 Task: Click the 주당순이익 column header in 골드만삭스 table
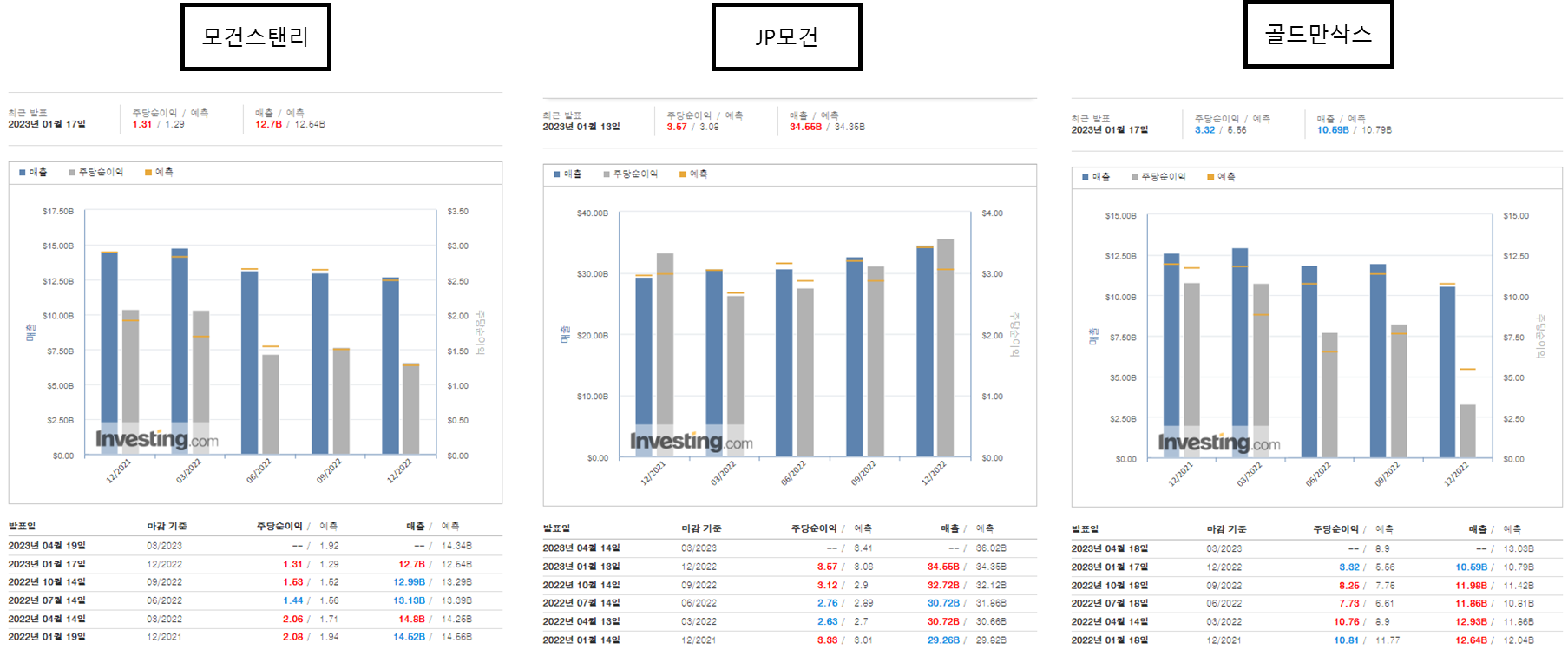click(1335, 528)
